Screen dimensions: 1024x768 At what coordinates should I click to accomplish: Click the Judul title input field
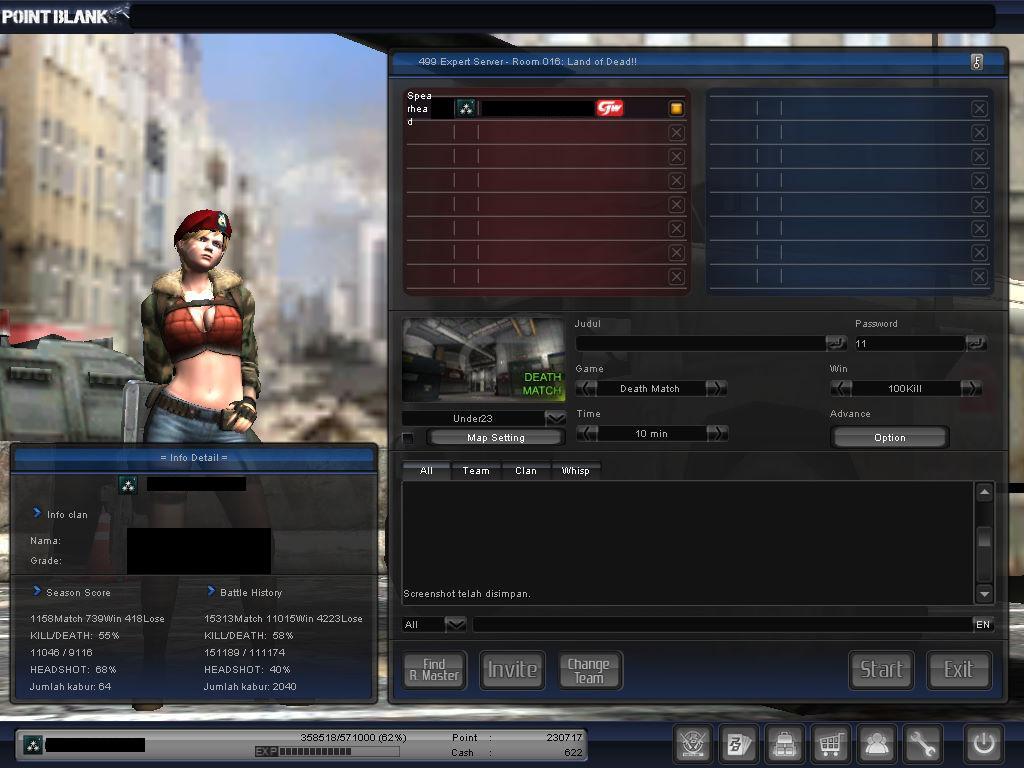click(701, 343)
